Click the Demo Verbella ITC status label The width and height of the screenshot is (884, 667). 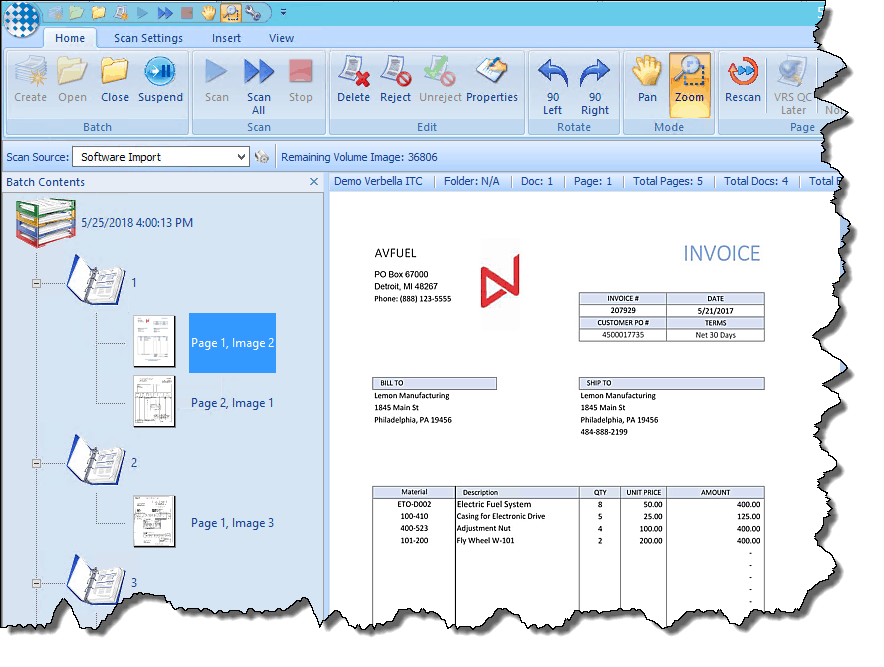click(378, 181)
